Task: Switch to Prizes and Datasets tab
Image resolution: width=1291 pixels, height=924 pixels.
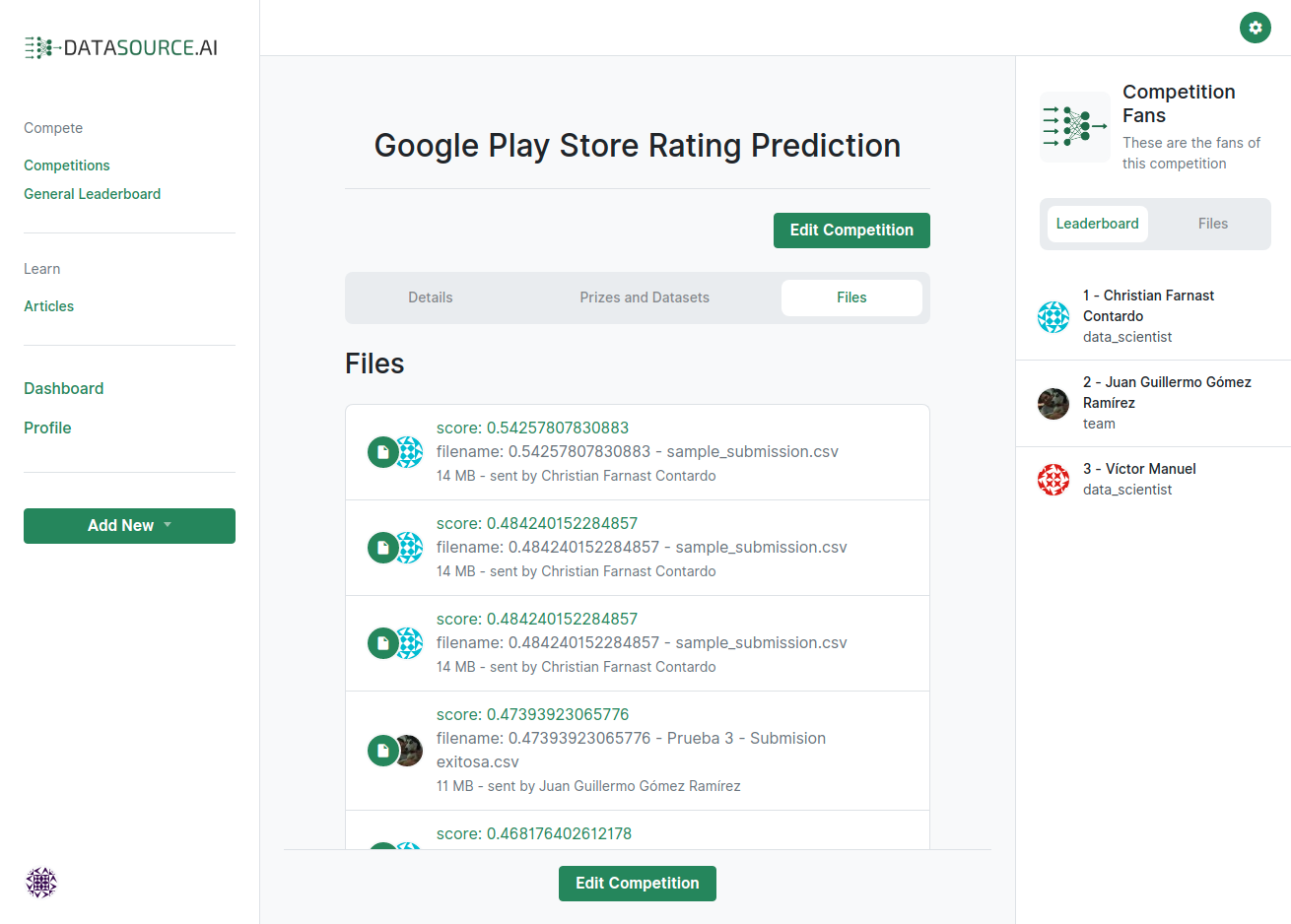Action: coord(645,297)
